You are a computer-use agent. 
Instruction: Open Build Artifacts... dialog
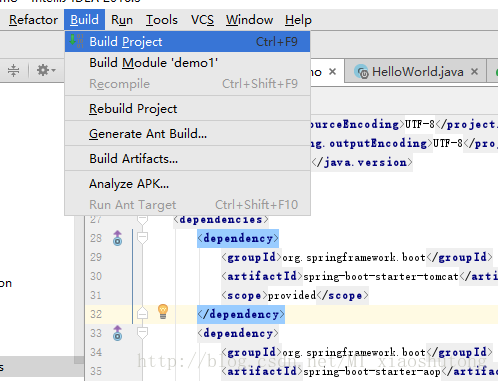pos(187,159)
